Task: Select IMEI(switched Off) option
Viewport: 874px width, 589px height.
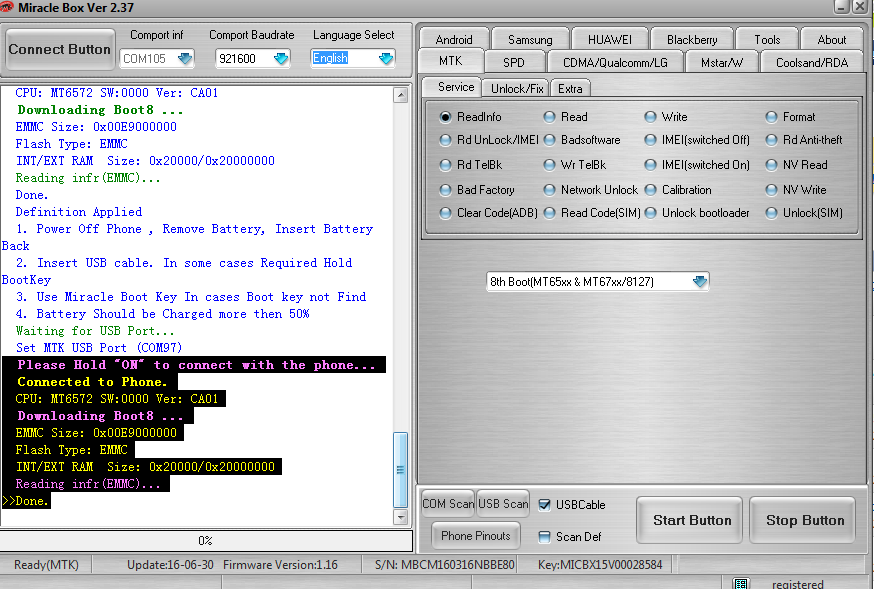Action: [x=650, y=140]
